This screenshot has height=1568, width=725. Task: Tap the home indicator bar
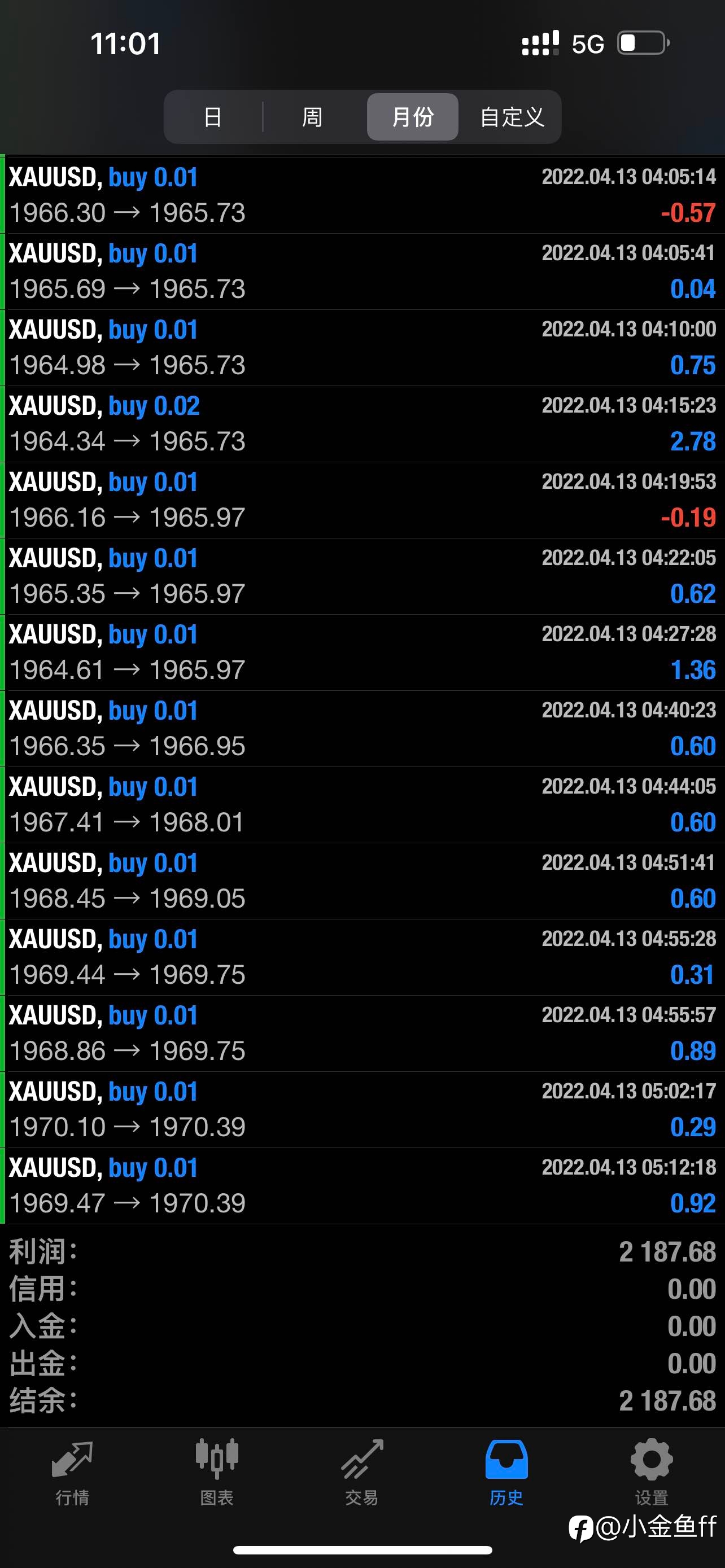pos(362,1550)
